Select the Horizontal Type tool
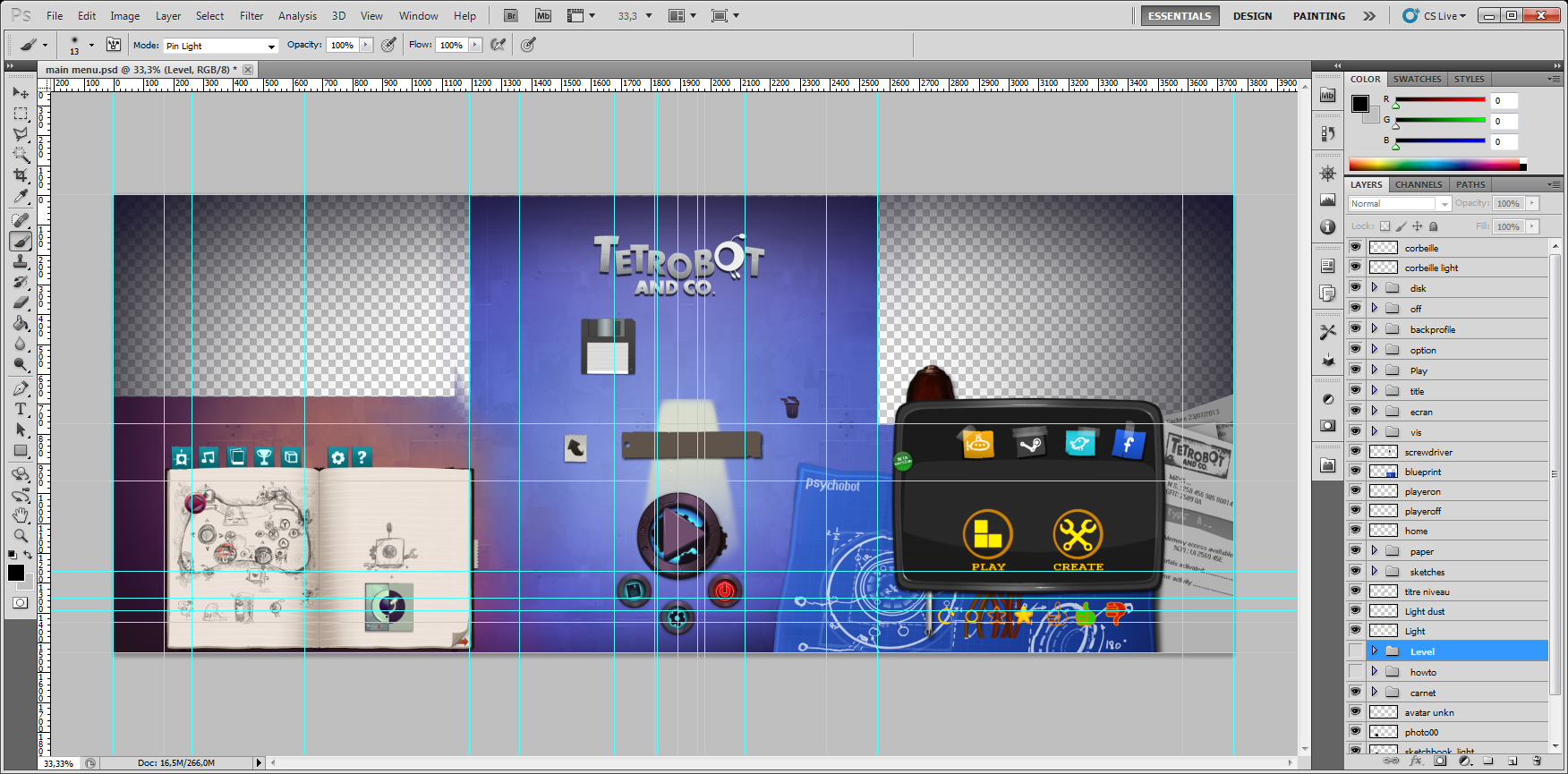Viewport: 1568px width, 774px height. click(21, 409)
